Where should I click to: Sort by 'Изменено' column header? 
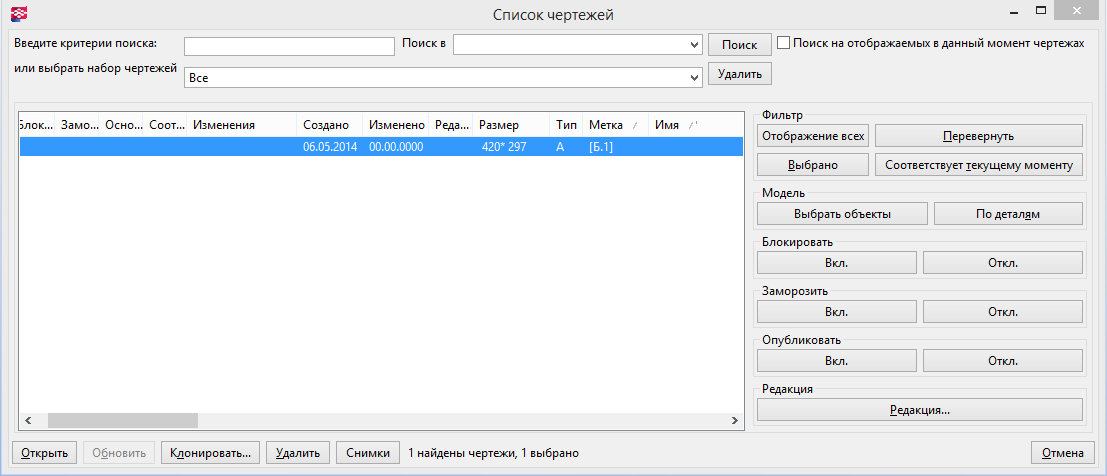pos(396,125)
